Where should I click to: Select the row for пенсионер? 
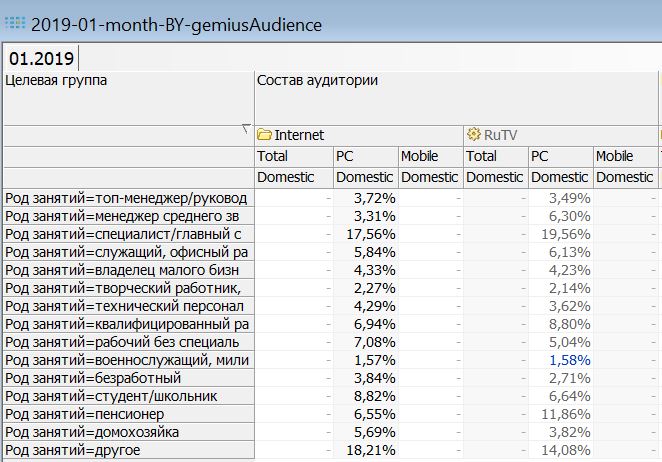[x=128, y=414]
